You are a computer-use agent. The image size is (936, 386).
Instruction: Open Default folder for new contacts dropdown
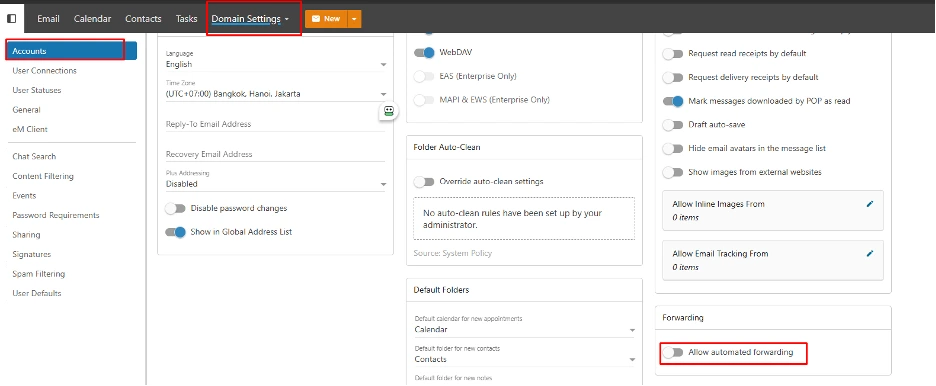click(525, 360)
